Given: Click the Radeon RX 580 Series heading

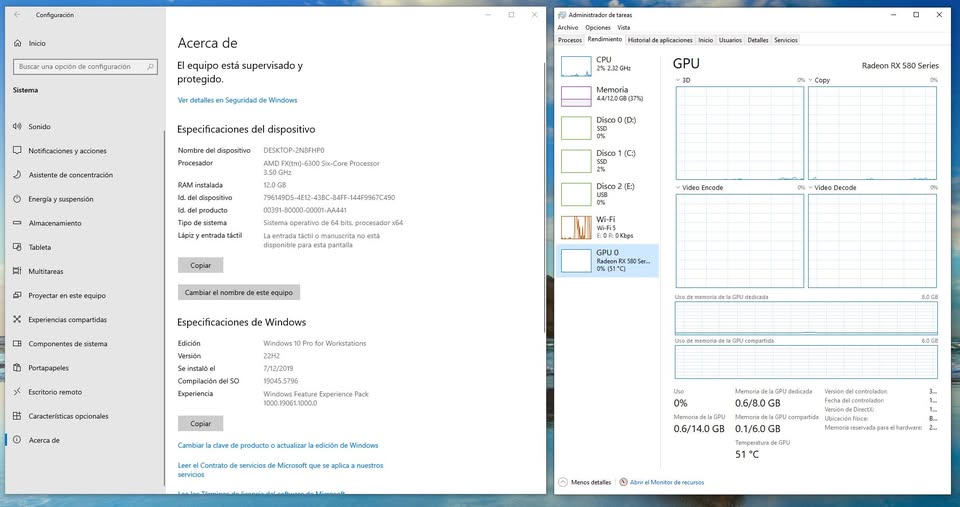Looking at the screenshot, I should click(900, 66).
